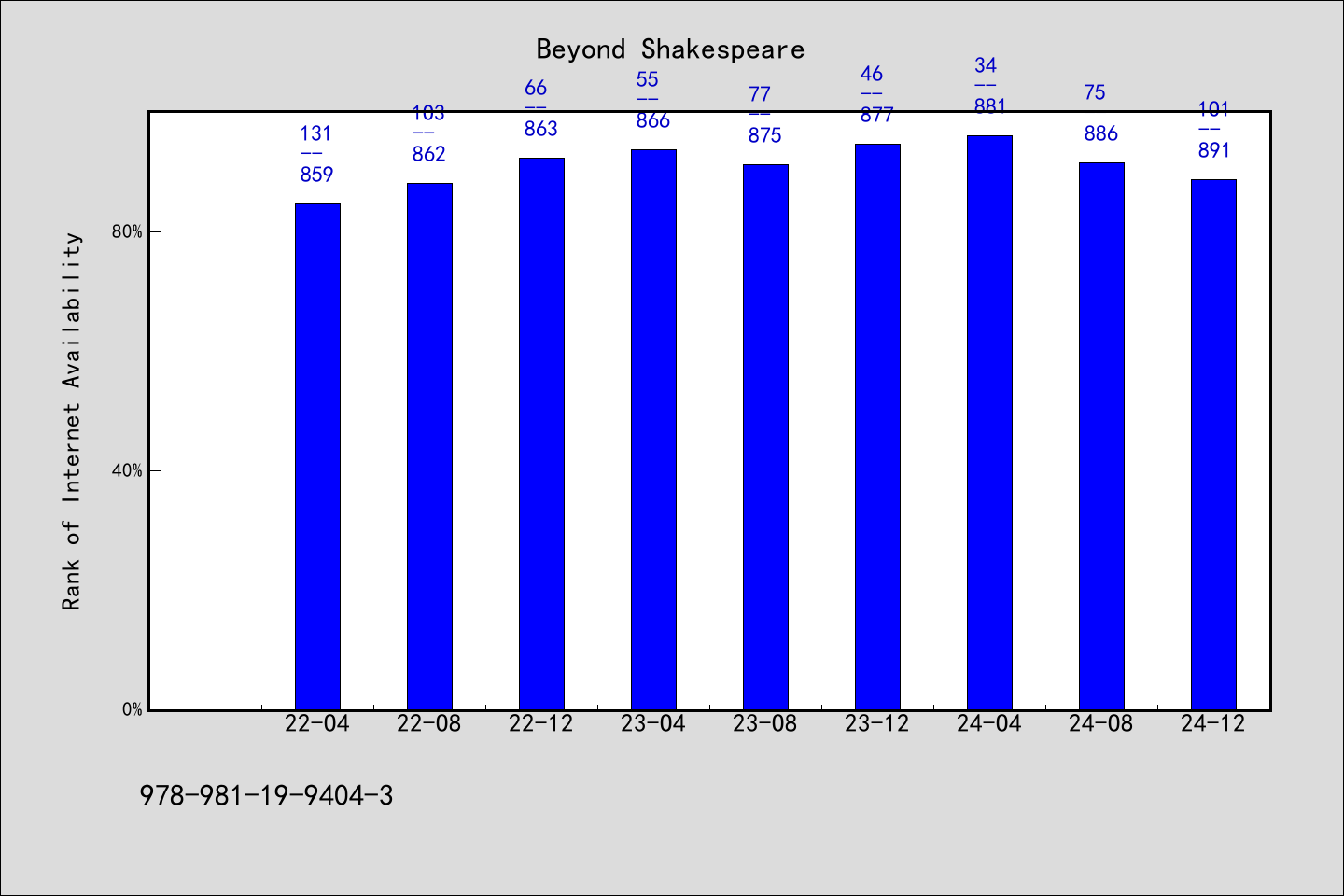Click the 23-08 axis label
Screen dimensions: 1344x896
[x=765, y=724]
